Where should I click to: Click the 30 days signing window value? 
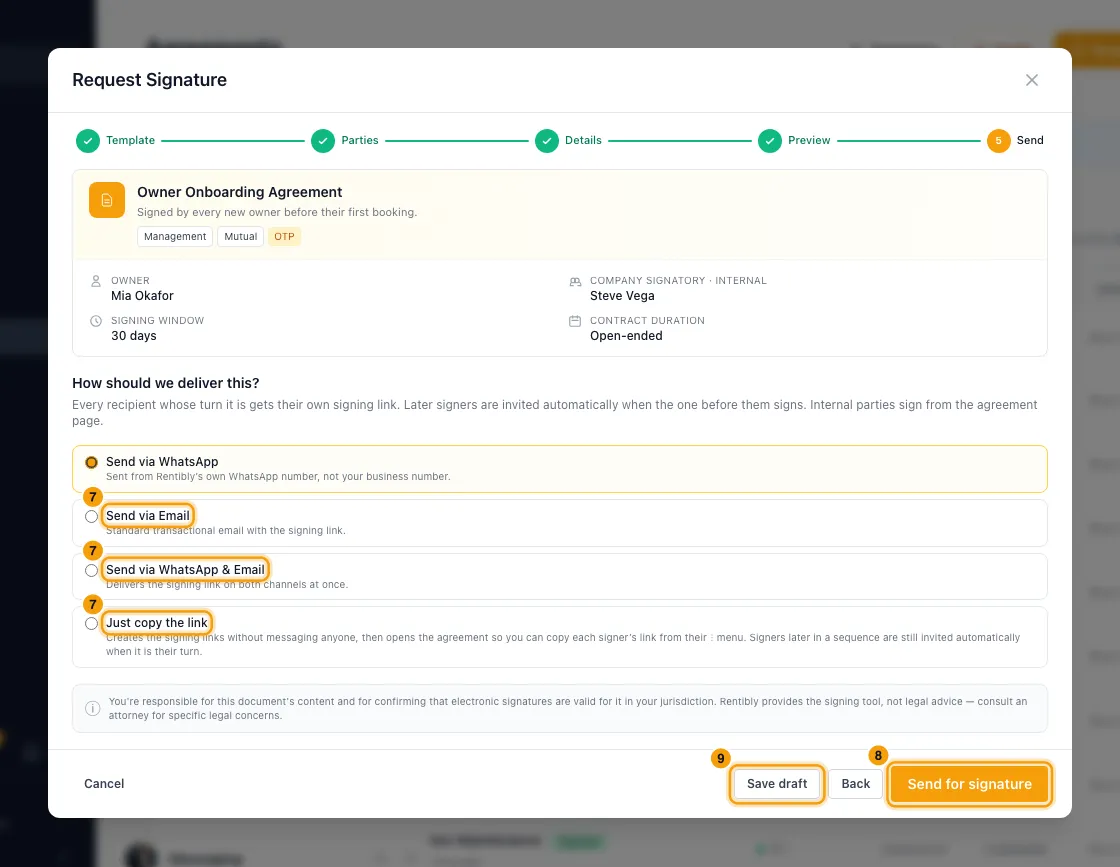[x=134, y=336]
